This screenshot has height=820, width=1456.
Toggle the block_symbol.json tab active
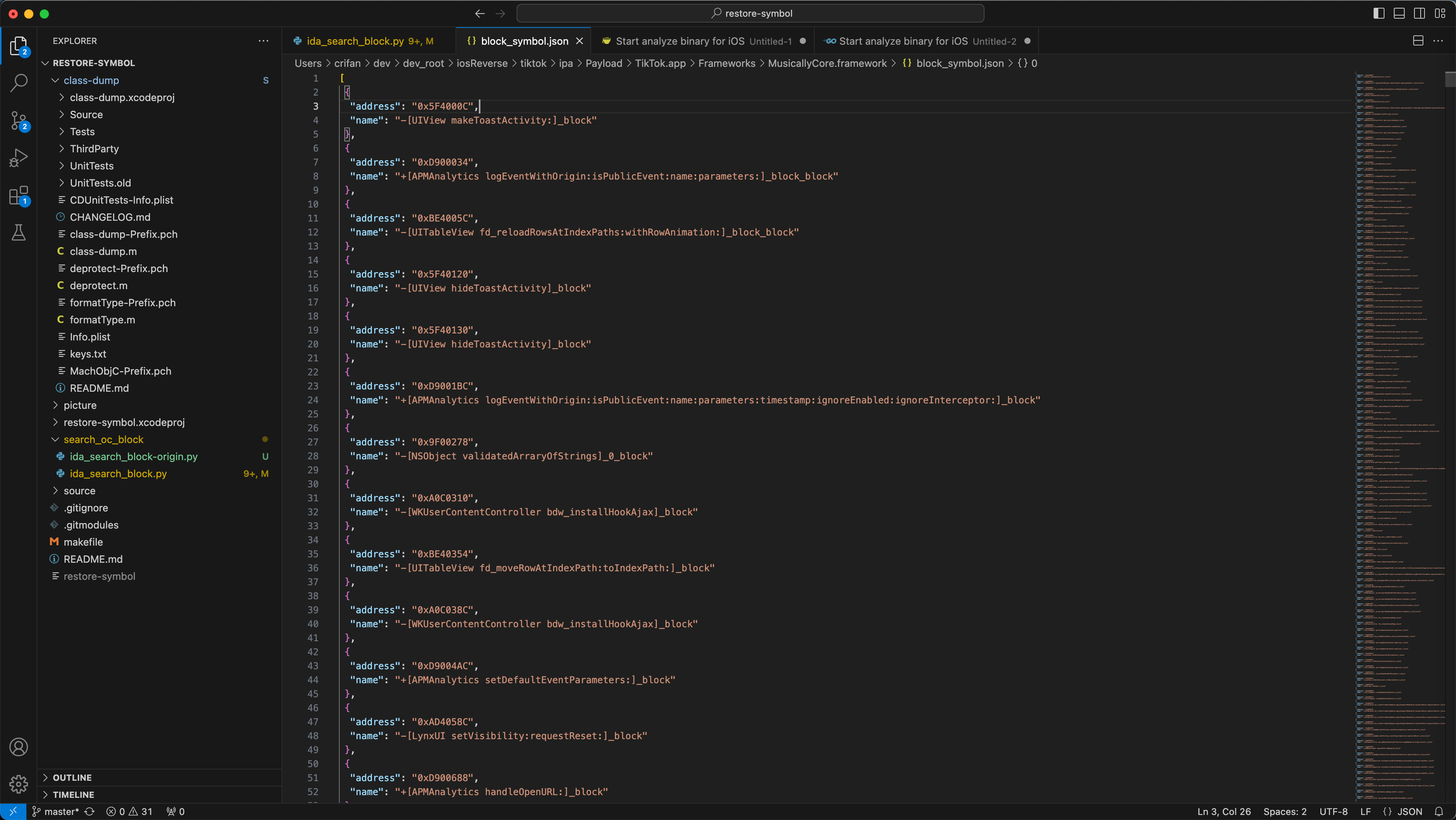(524, 41)
